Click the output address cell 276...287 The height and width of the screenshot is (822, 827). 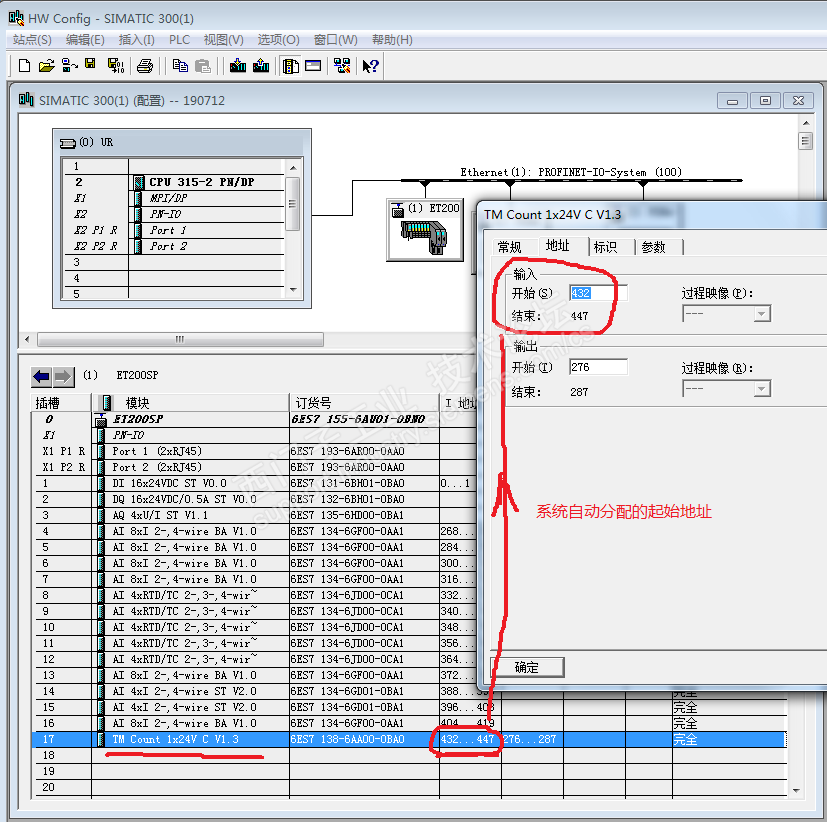point(530,739)
